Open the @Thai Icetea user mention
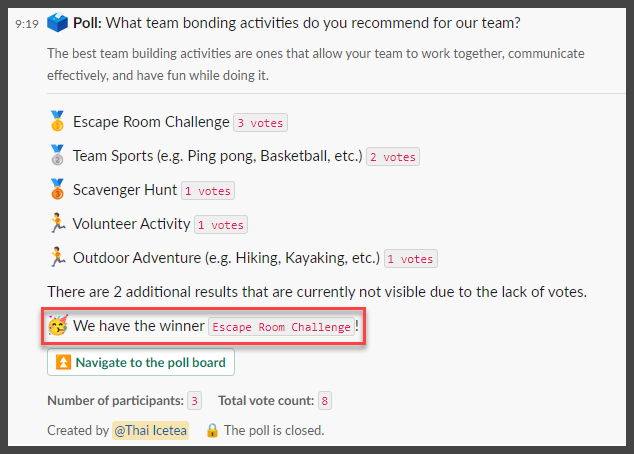 point(150,430)
